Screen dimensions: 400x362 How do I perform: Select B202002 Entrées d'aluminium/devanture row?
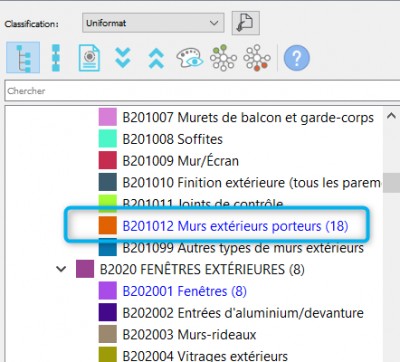tap(243, 313)
